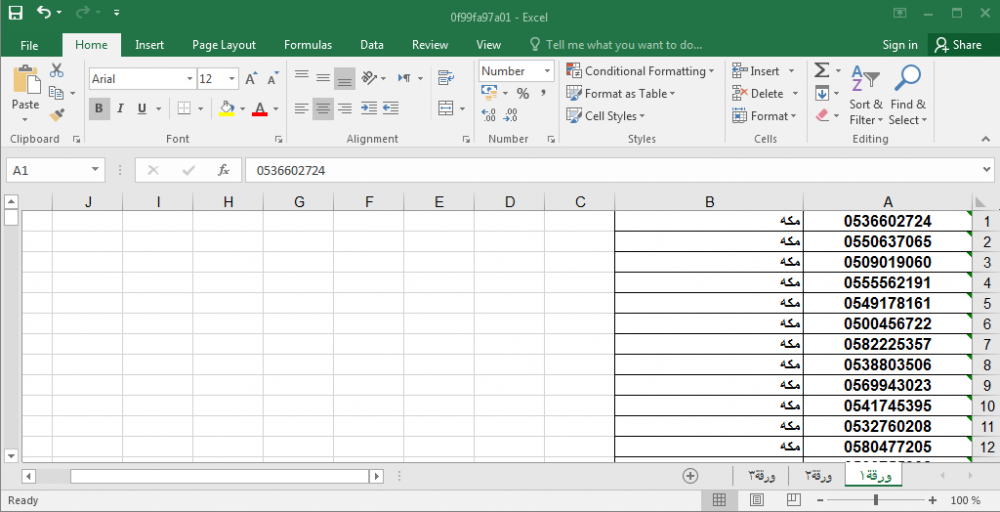The width and height of the screenshot is (1000, 512).
Task: Expand Format as Table menu
Action: (620, 93)
